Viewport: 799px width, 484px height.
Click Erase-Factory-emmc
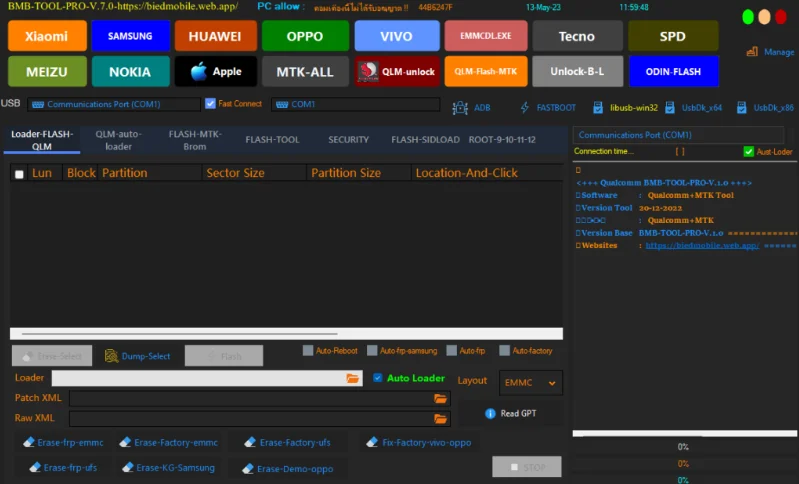pyautogui.click(x=169, y=442)
